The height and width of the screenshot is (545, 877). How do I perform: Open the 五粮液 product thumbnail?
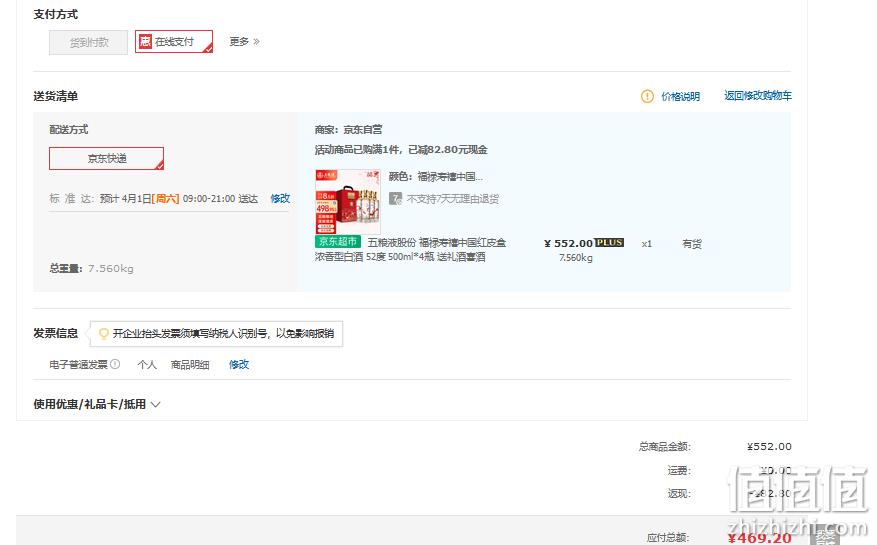[x=348, y=201]
